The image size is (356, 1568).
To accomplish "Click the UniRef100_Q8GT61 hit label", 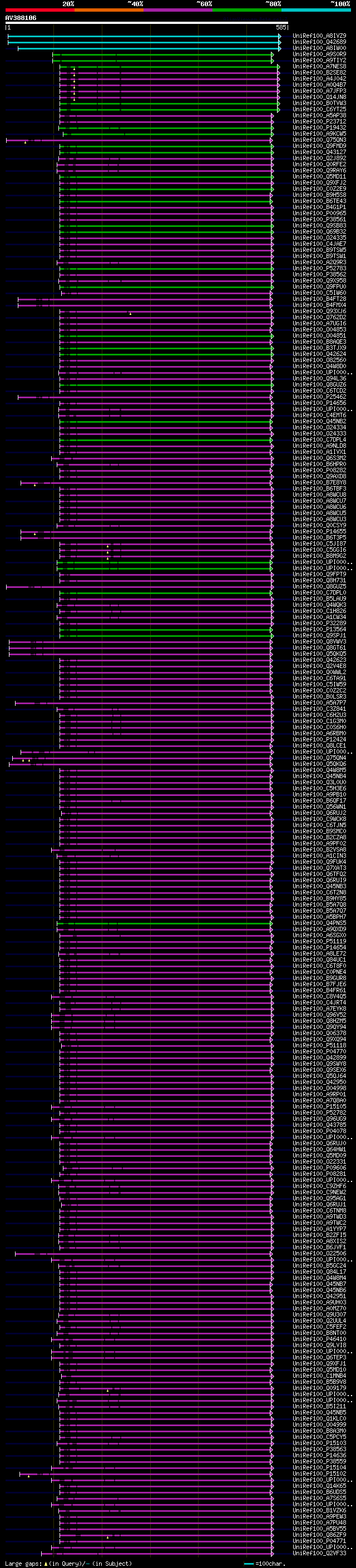I will point(319,647).
